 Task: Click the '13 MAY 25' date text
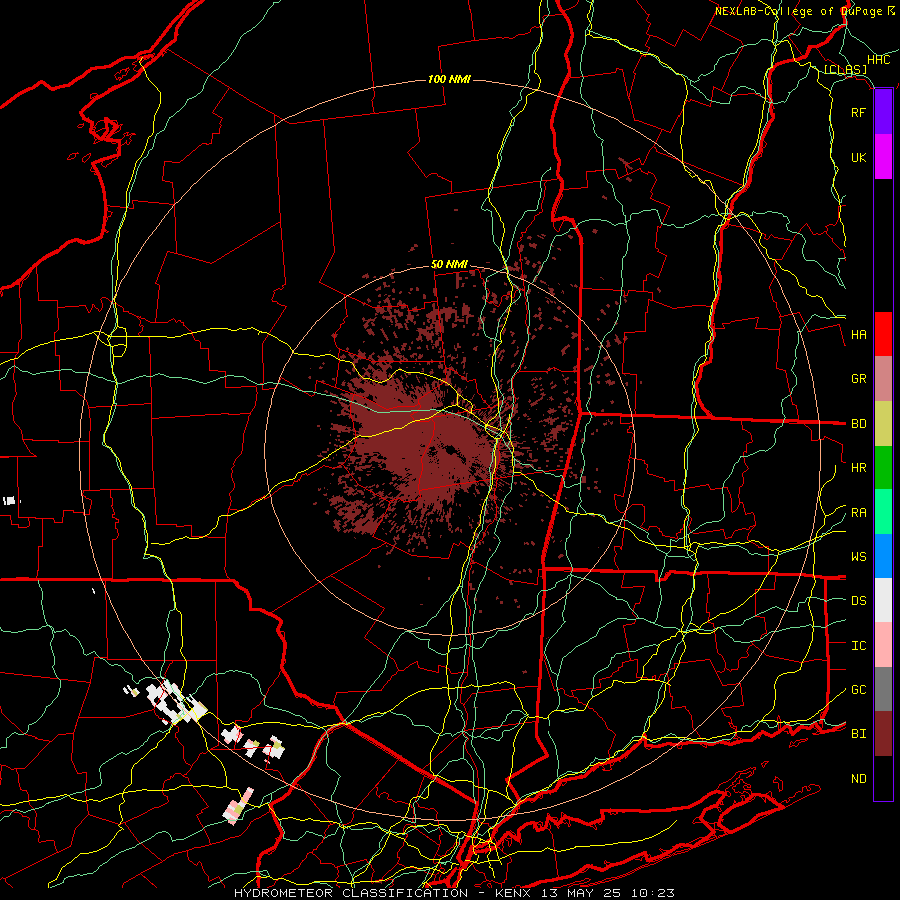(581, 893)
